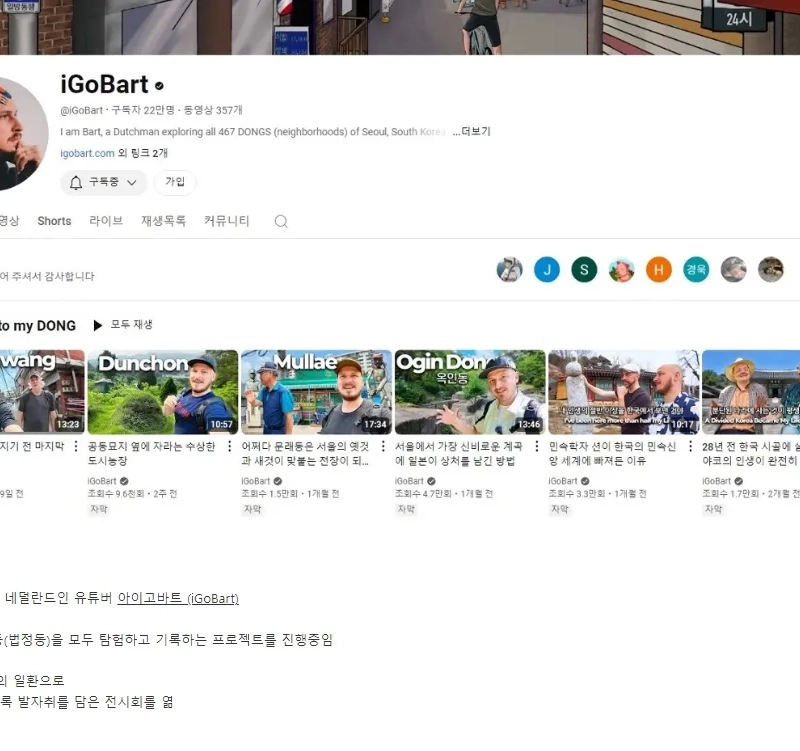
Task: Open more options for the Dunchon video
Action: coord(232,447)
